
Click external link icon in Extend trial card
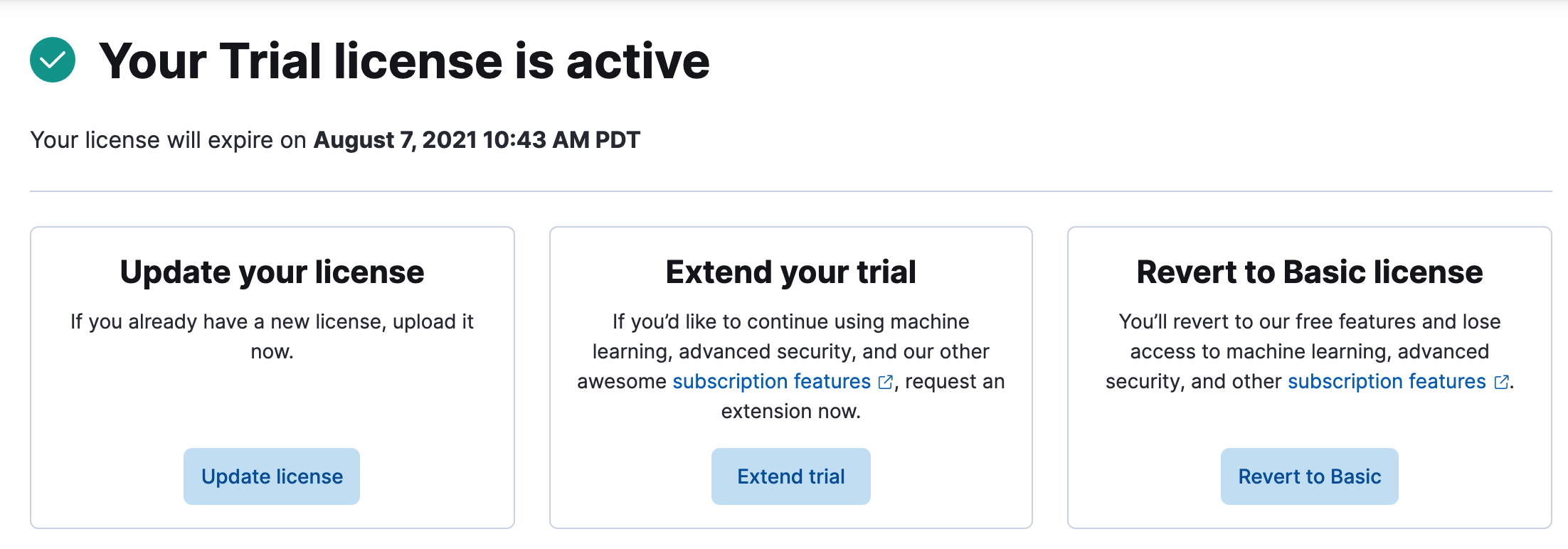(885, 383)
